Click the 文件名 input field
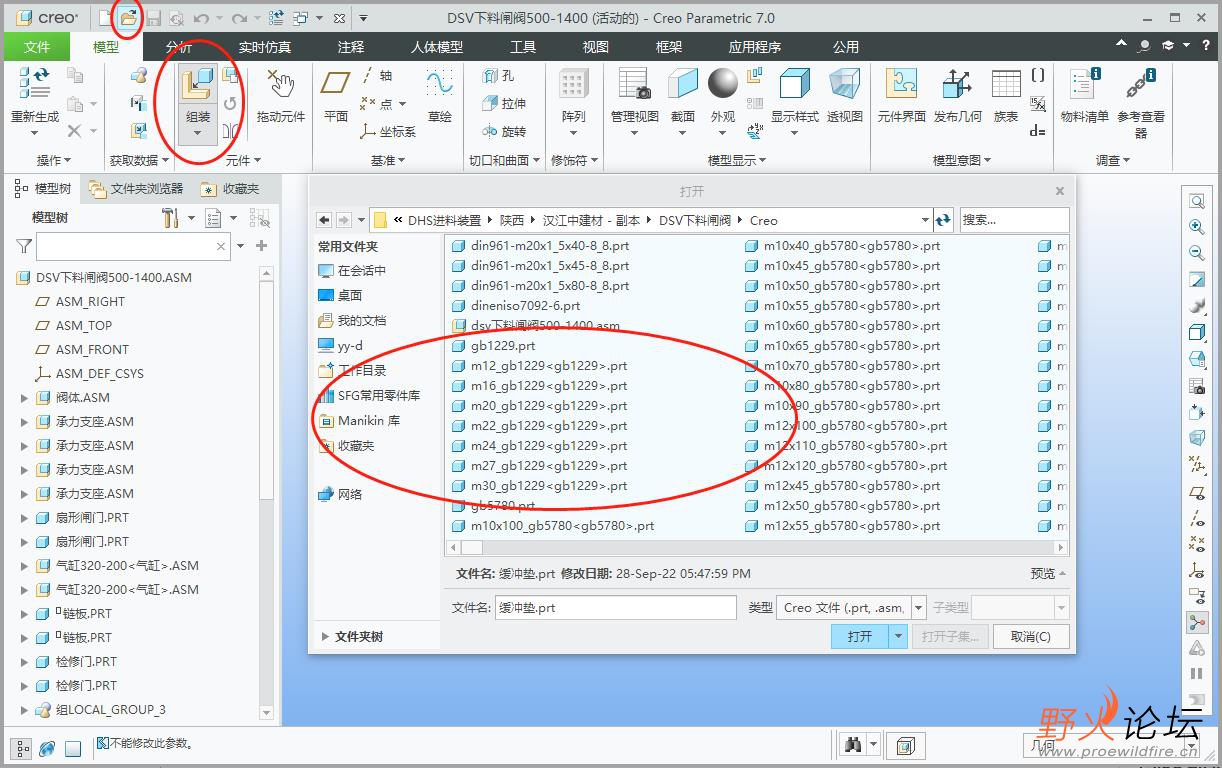 (616, 607)
